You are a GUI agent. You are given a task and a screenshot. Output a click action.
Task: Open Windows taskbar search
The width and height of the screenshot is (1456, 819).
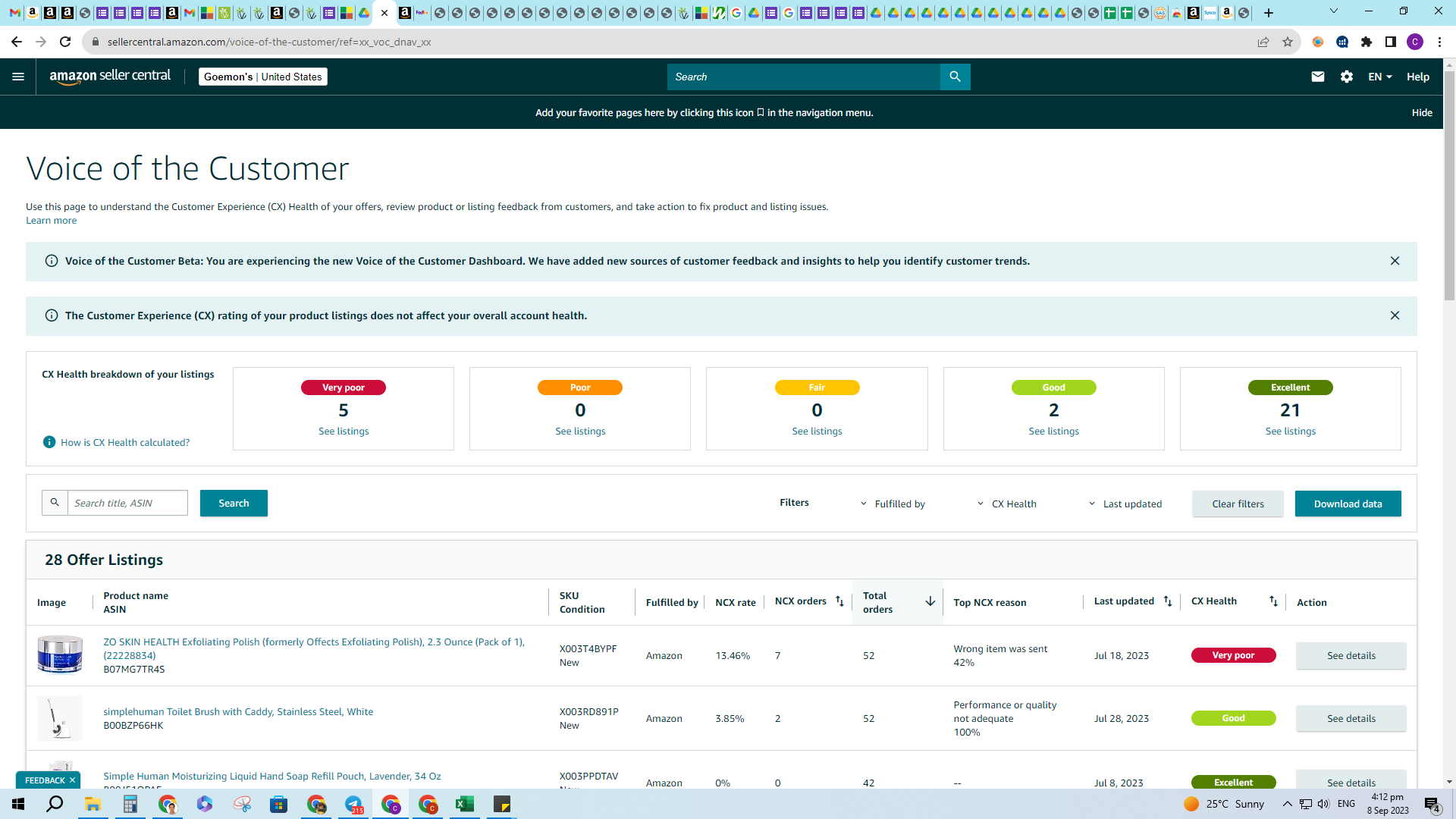click(x=55, y=804)
